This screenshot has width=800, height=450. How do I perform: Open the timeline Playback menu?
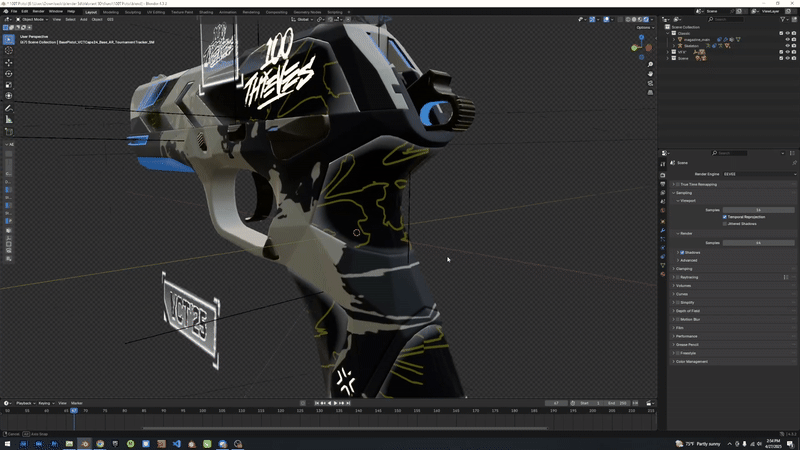(x=24, y=403)
